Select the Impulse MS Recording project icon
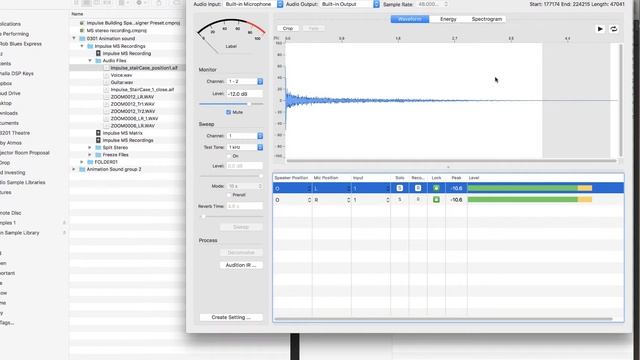Viewport: 640px width, 360px height. pyautogui.click(x=98, y=53)
